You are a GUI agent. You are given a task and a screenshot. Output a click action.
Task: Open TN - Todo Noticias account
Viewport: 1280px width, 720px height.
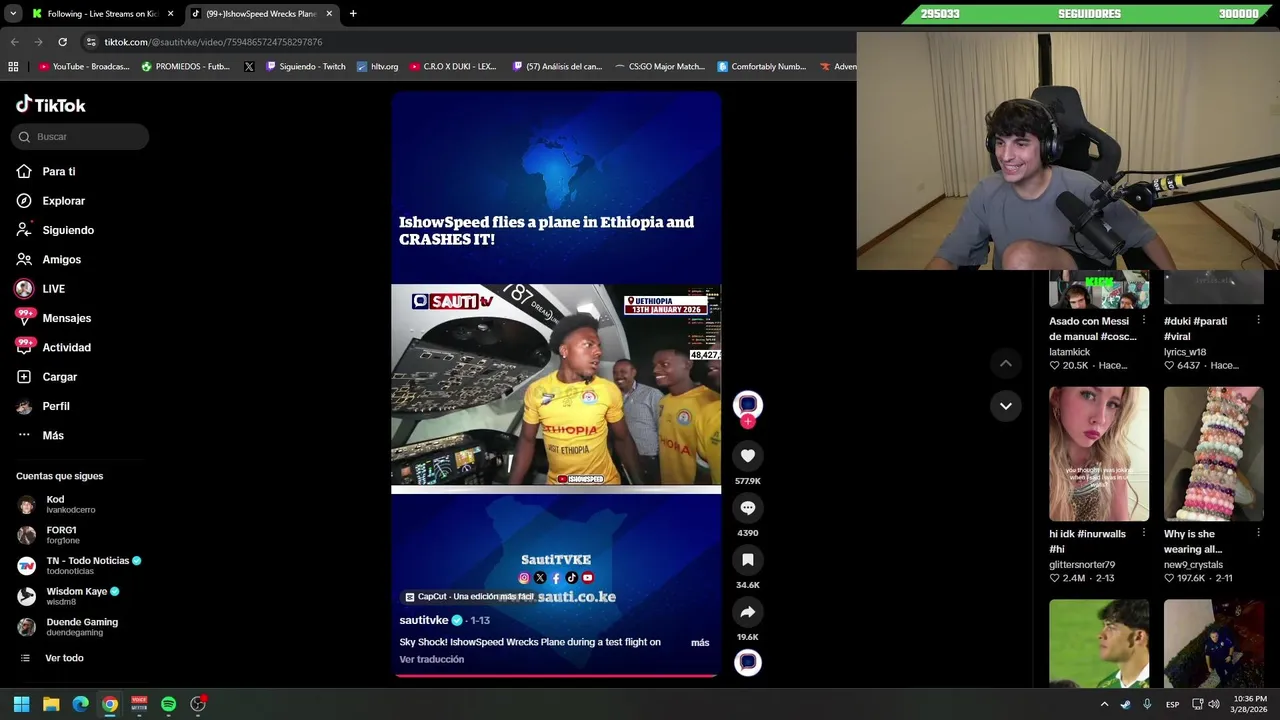(80, 565)
